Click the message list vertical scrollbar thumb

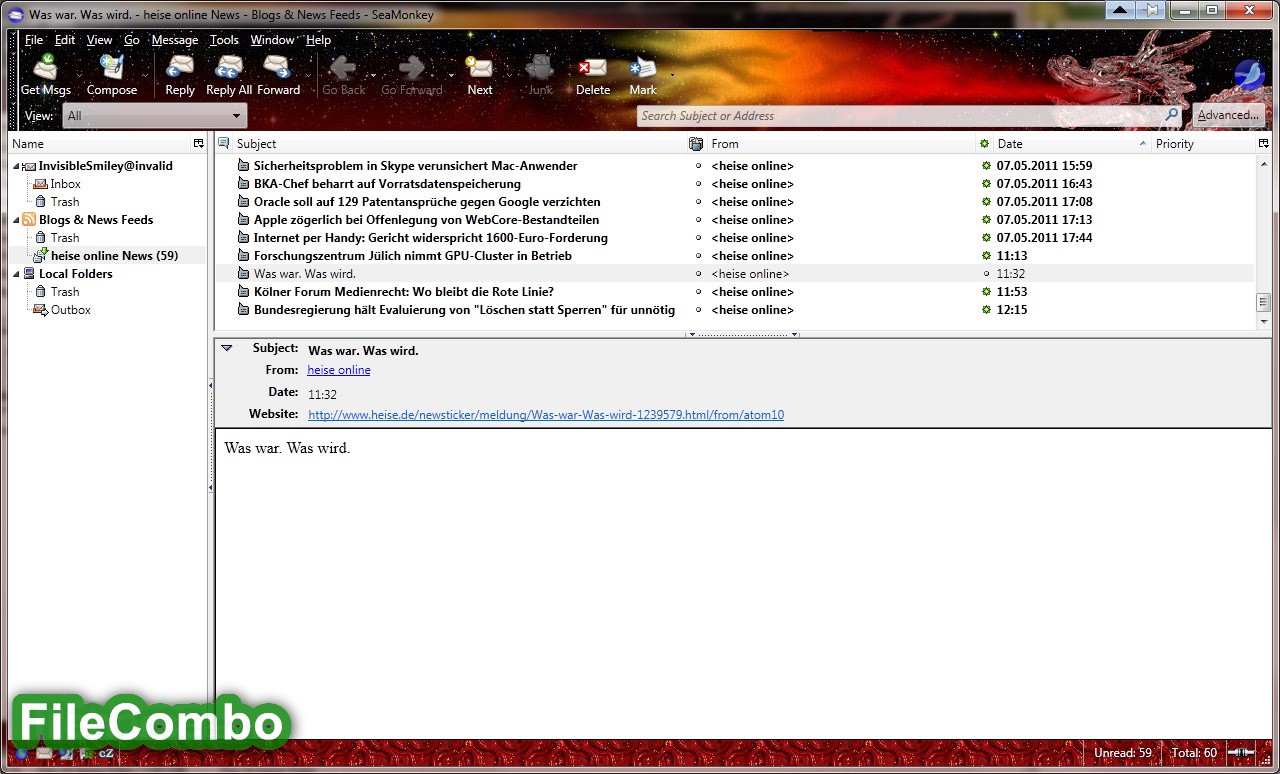point(1264,302)
